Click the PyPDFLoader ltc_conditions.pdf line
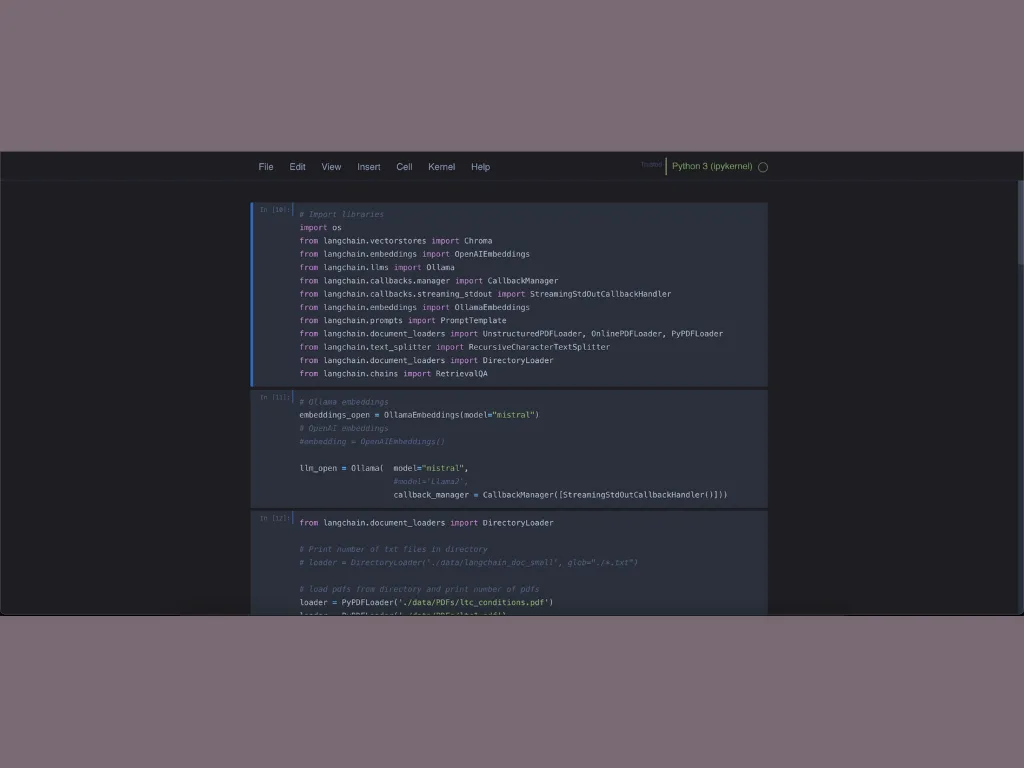This screenshot has height=768, width=1024. (425, 603)
